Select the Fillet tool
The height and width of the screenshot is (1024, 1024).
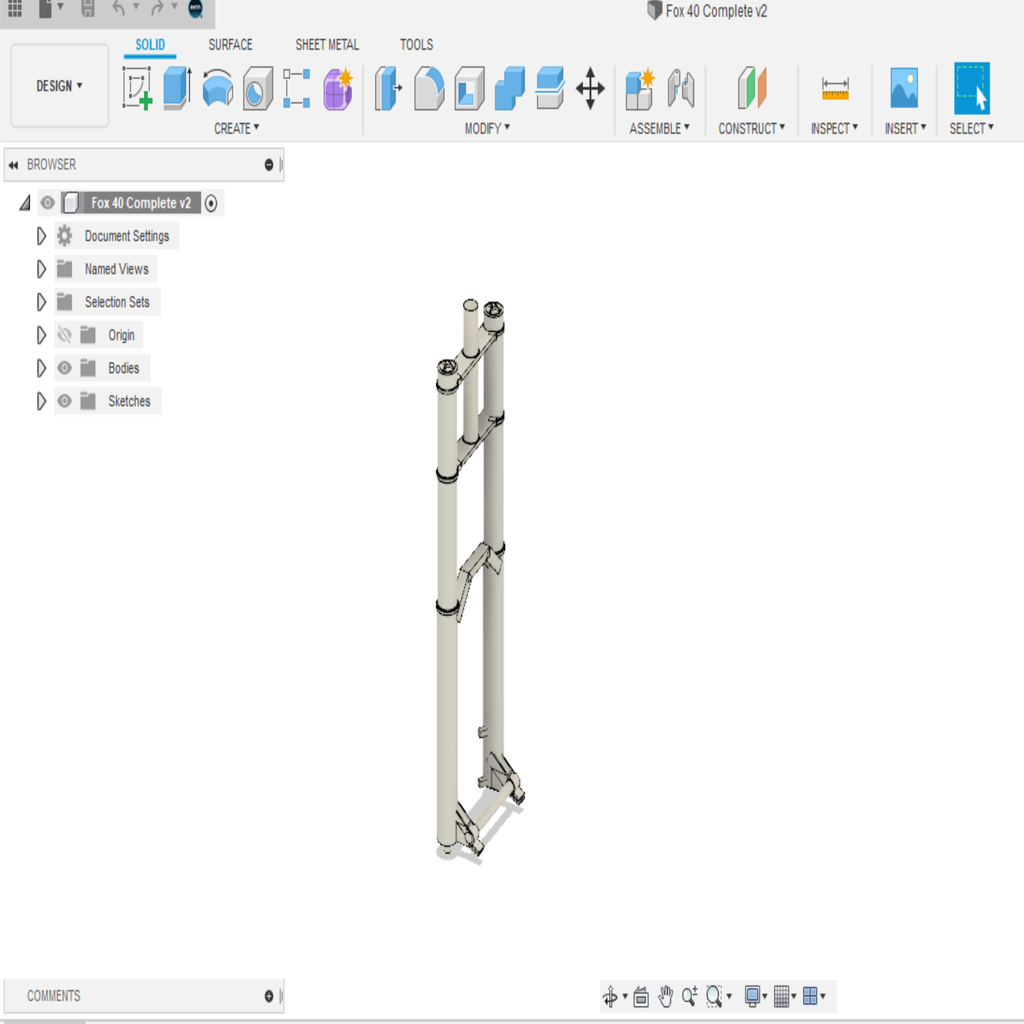coord(429,88)
